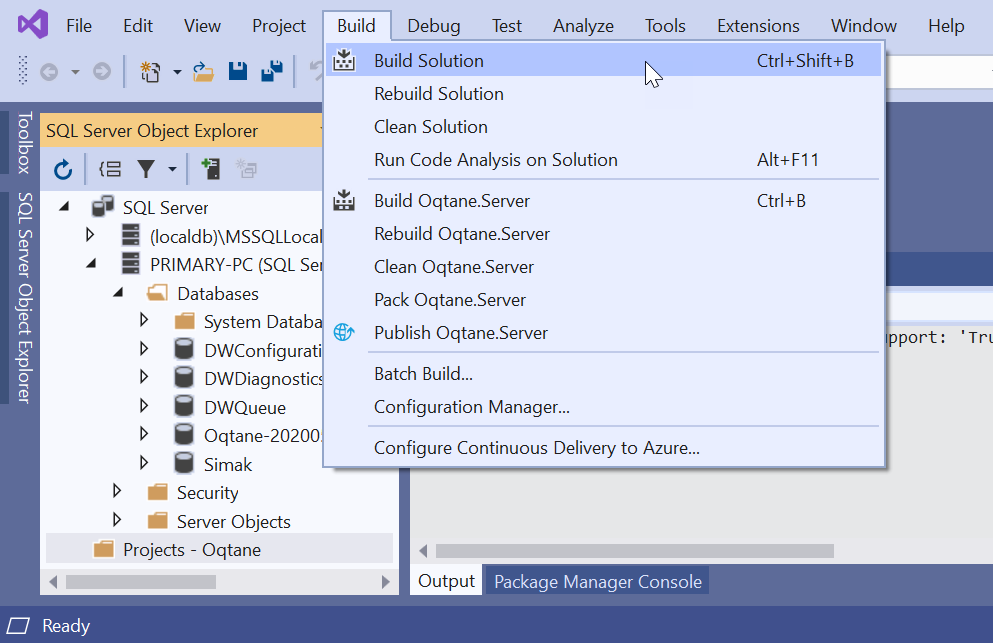993x643 pixels.
Task: Expand the (localdb)\MSSQLLocal server node
Action: (x=90, y=235)
